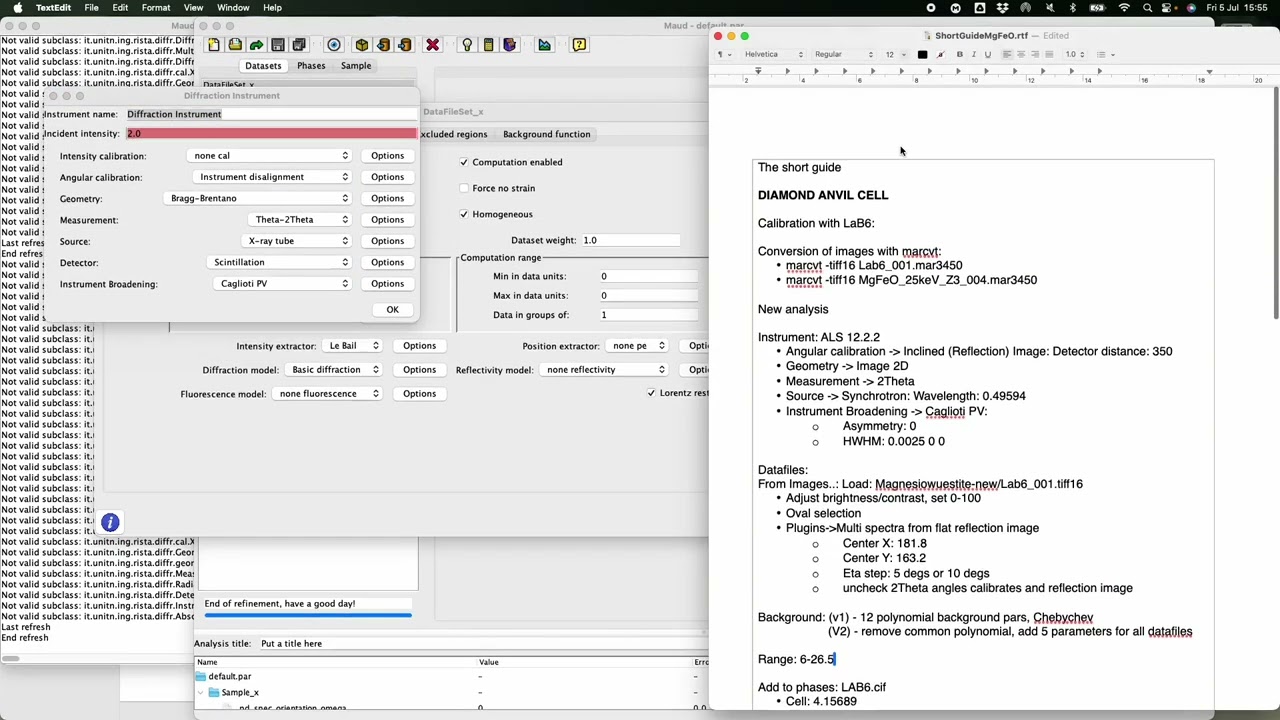Click the yellow question mark help icon
The image size is (1280, 720).
coord(579,45)
